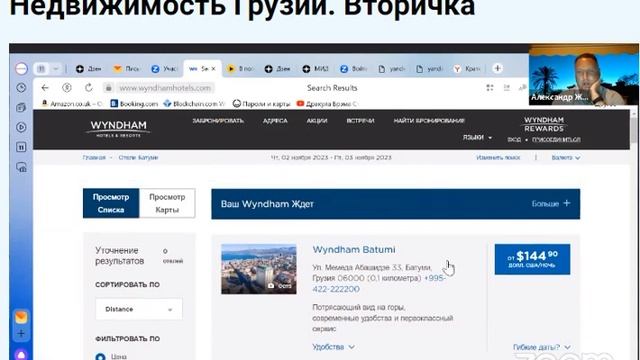Click the tab overview grid button

[41, 69]
